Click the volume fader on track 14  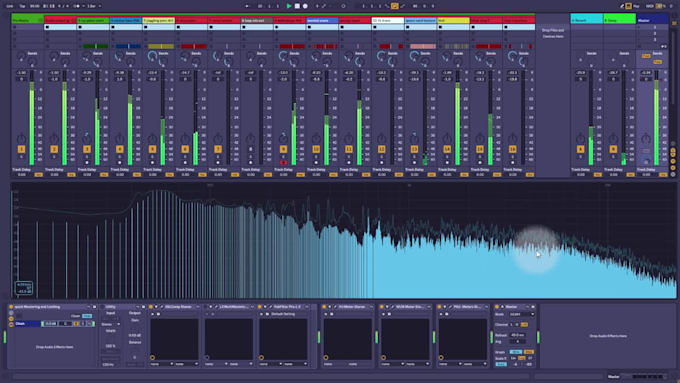pyautogui.click(x=457, y=117)
